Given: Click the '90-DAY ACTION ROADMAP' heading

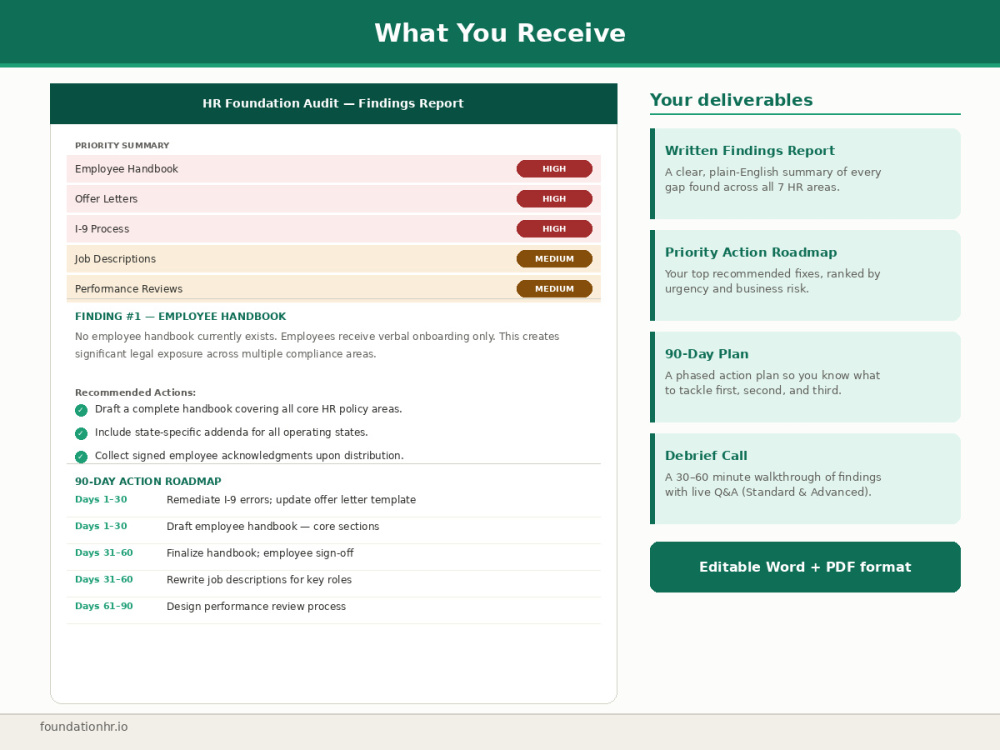Looking at the screenshot, I should (148, 482).
